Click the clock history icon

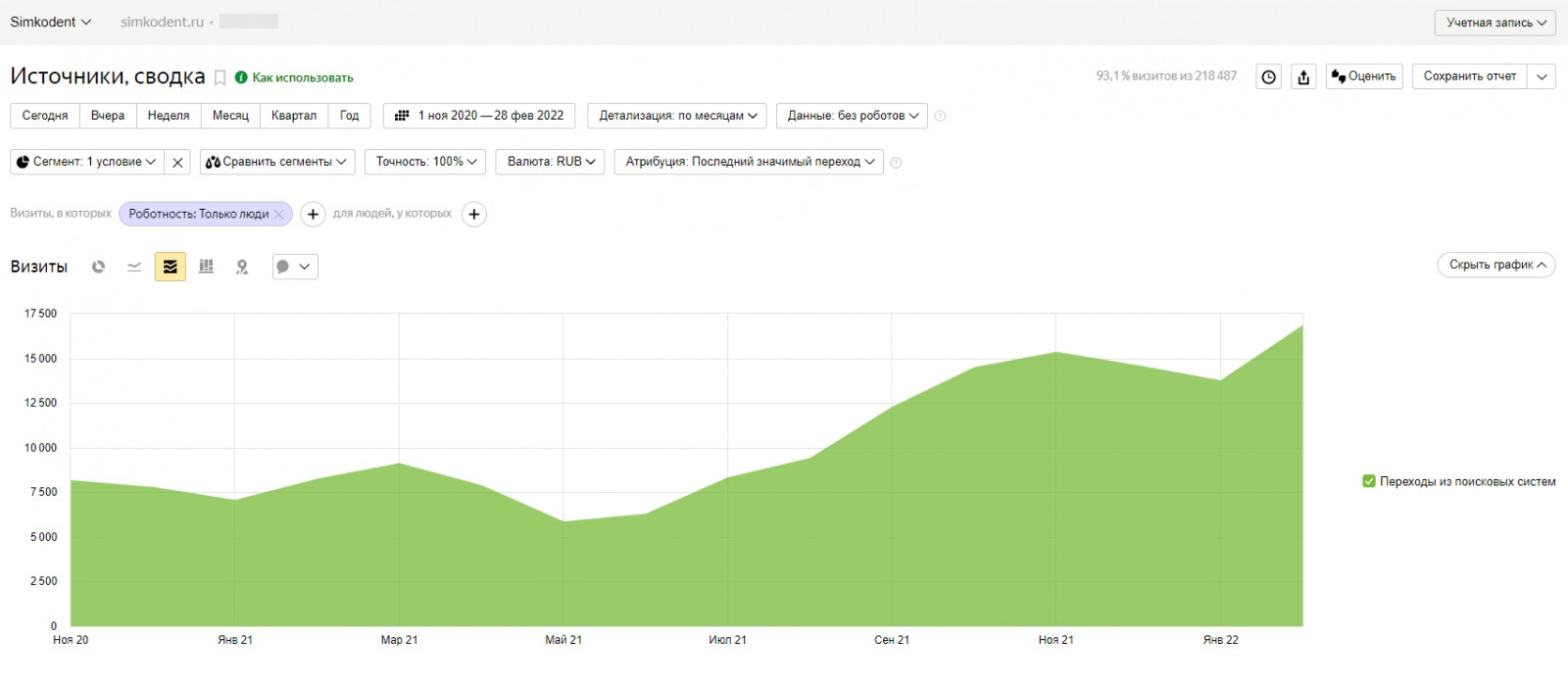[1269, 76]
